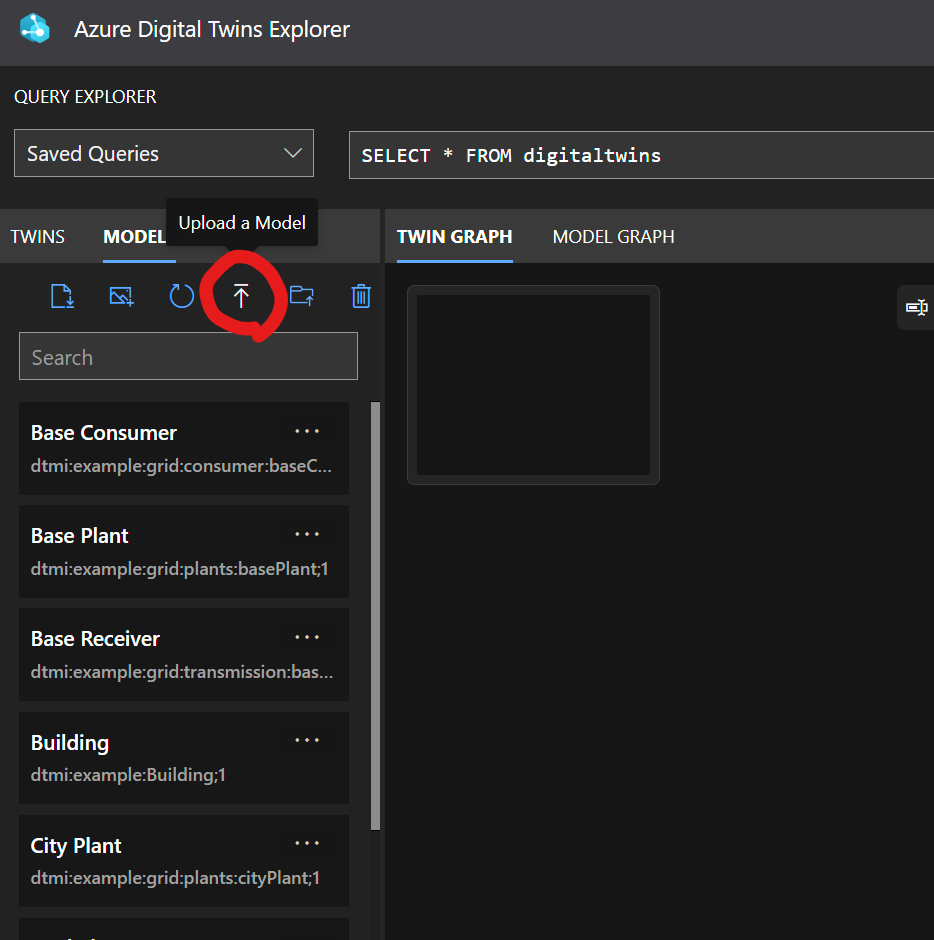Screen dimensions: 934x940
Task: Click the Azure Digital Twins Explorer logo
Action: coord(34,28)
